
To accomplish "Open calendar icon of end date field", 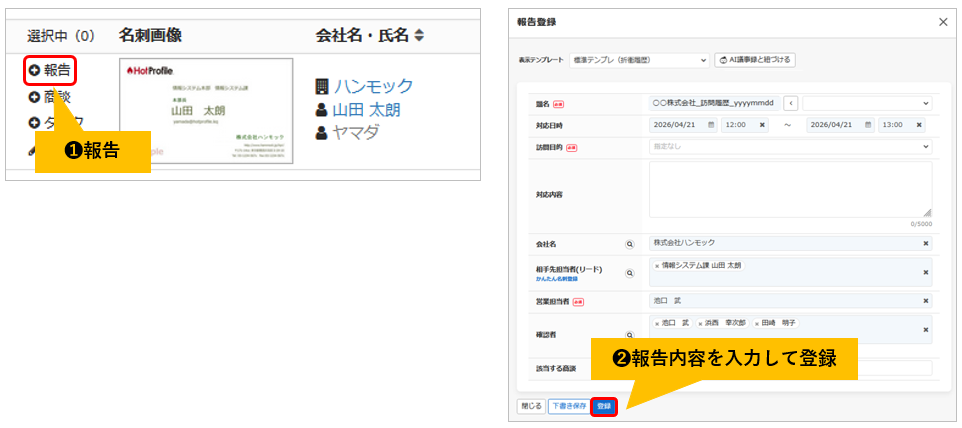I will coord(867,124).
